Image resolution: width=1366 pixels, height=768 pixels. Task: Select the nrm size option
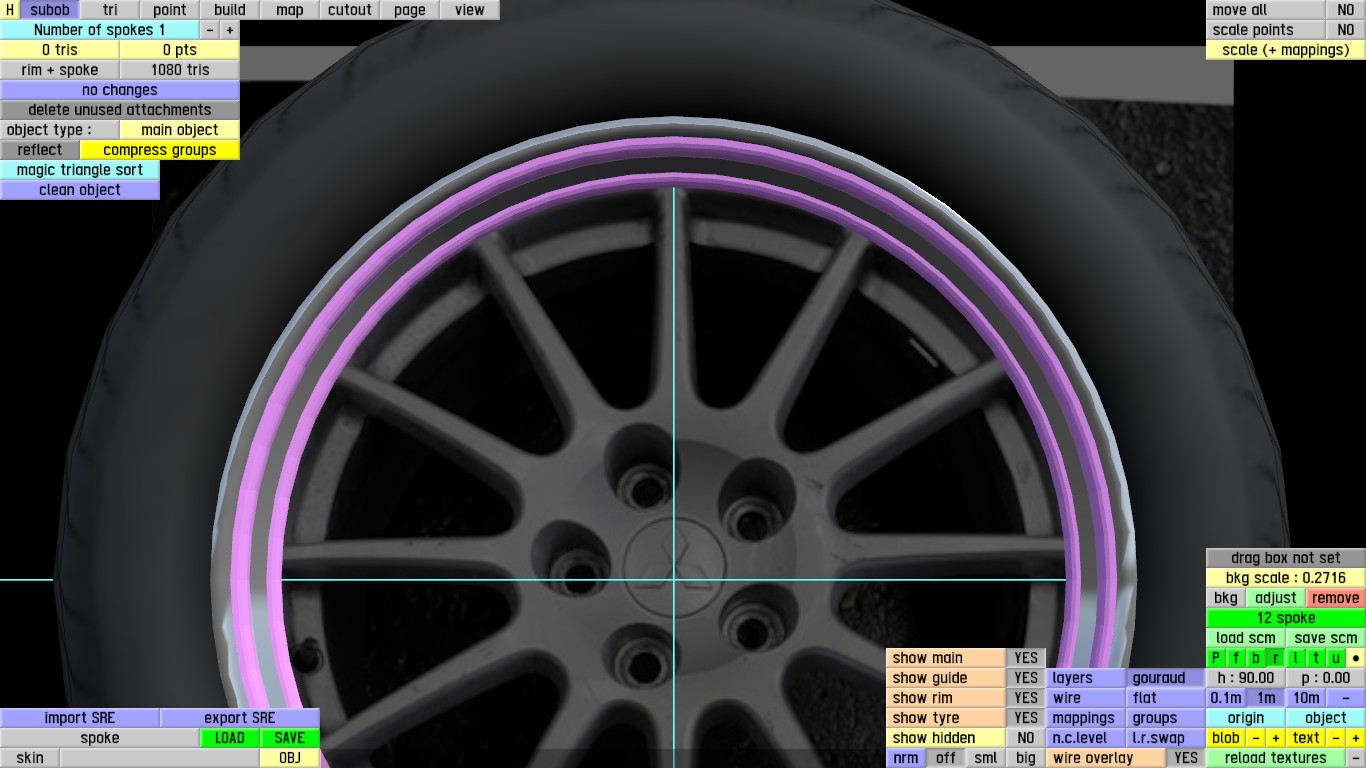coord(906,758)
